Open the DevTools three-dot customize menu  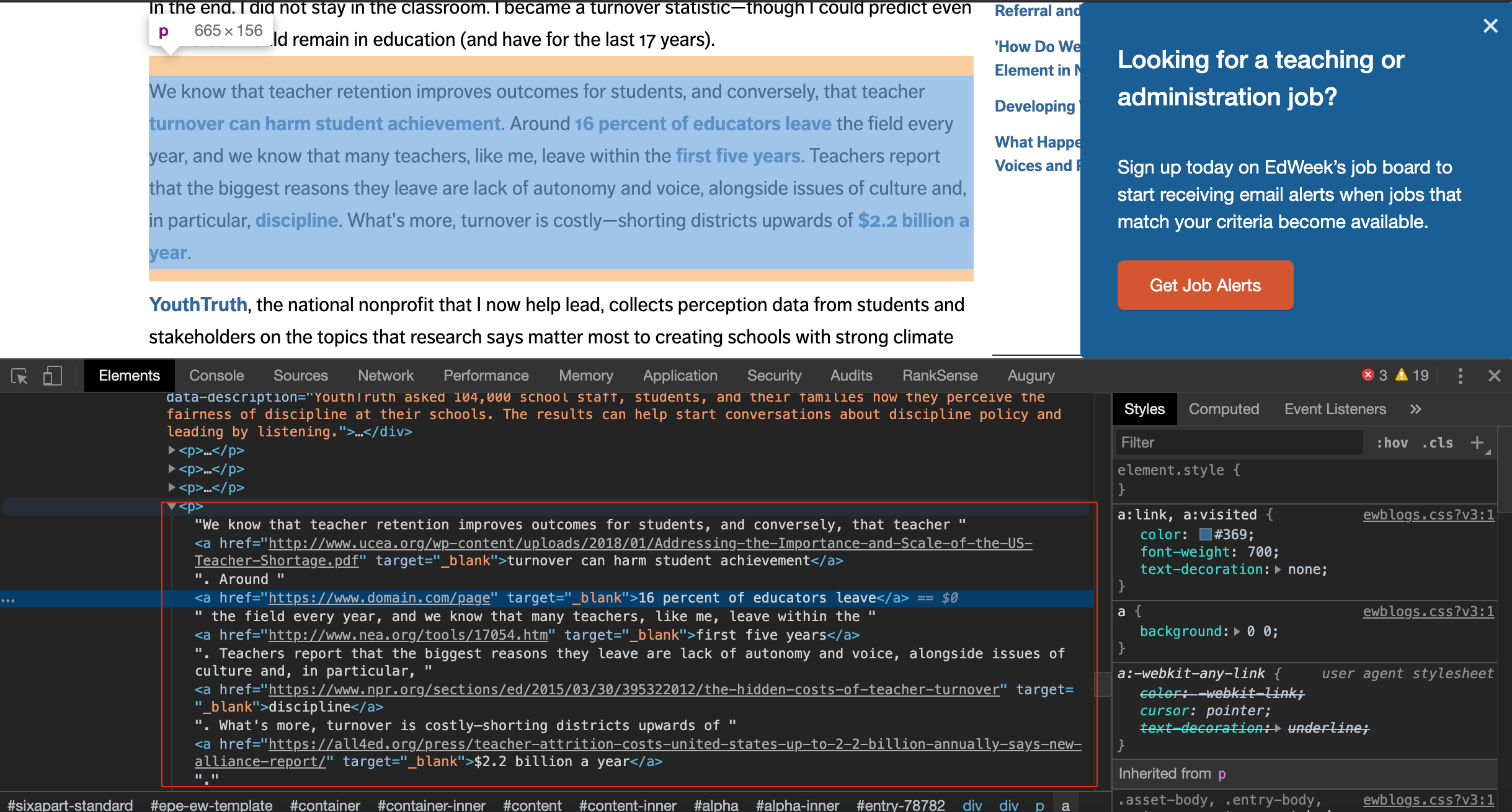coord(1460,376)
